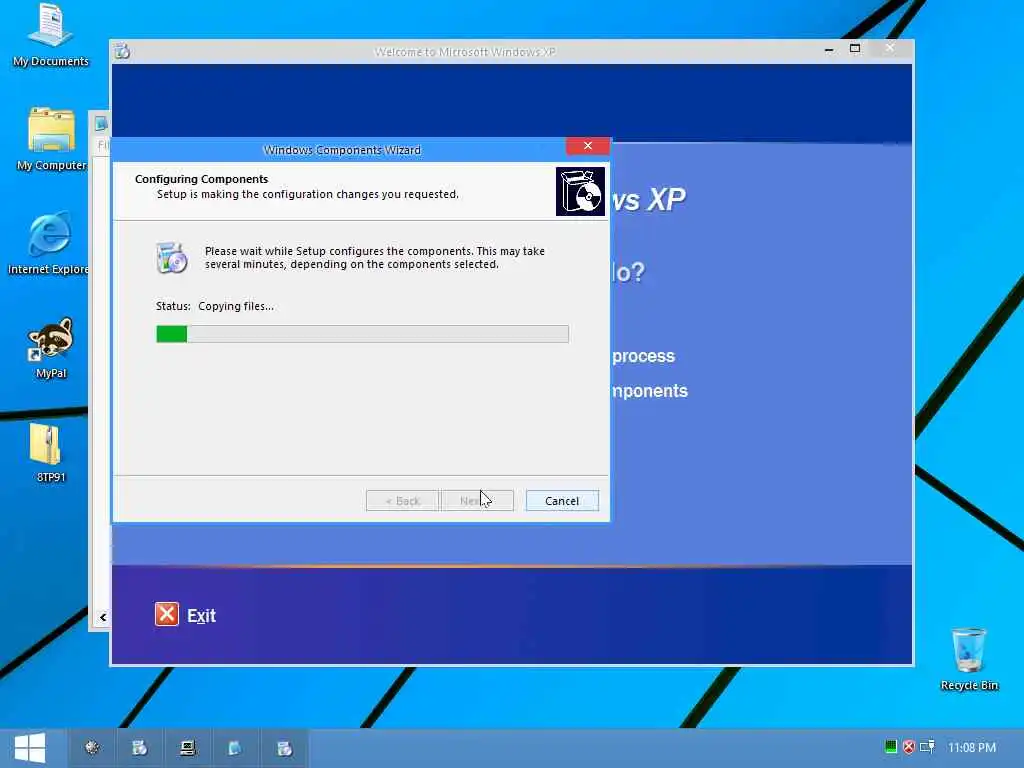
Task: Click the disabled Back button
Action: coord(402,501)
